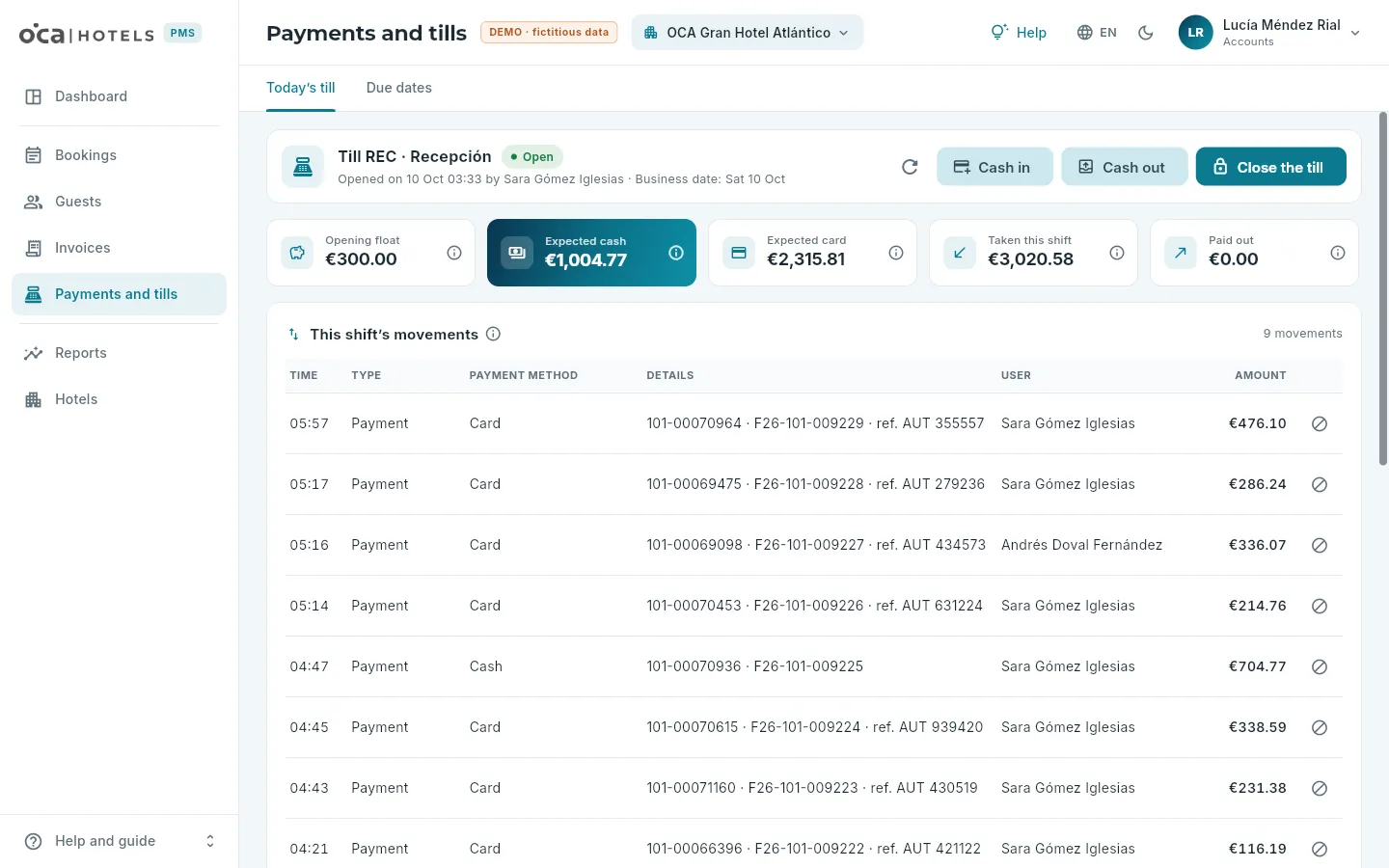The height and width of the screenshot is (868, 1389).
Task: Show info for Taken this shift
Action: 1117,253
